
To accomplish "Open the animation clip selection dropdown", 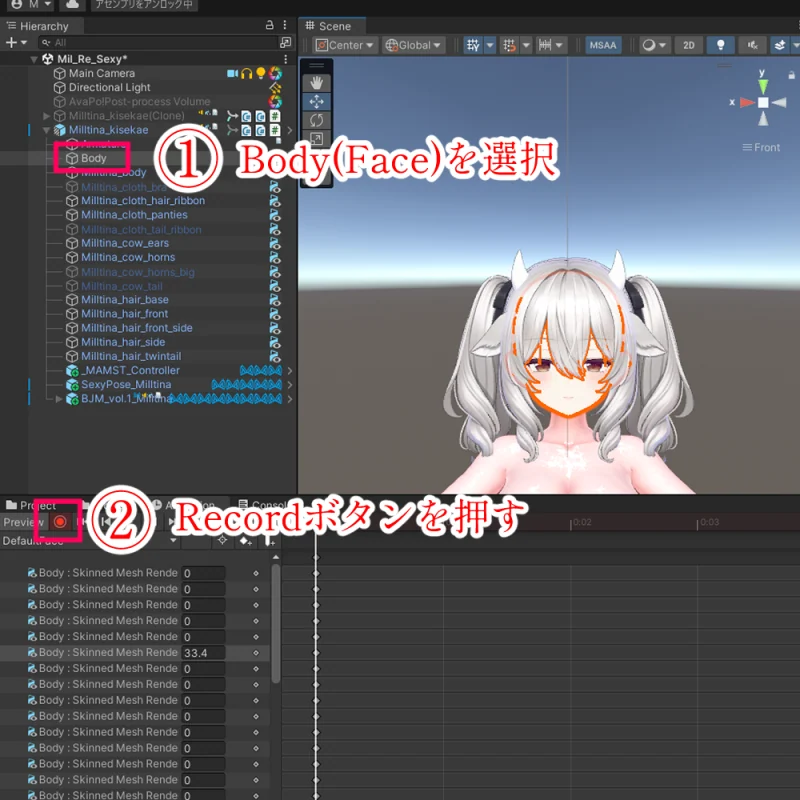I will (x=89, y=541).
